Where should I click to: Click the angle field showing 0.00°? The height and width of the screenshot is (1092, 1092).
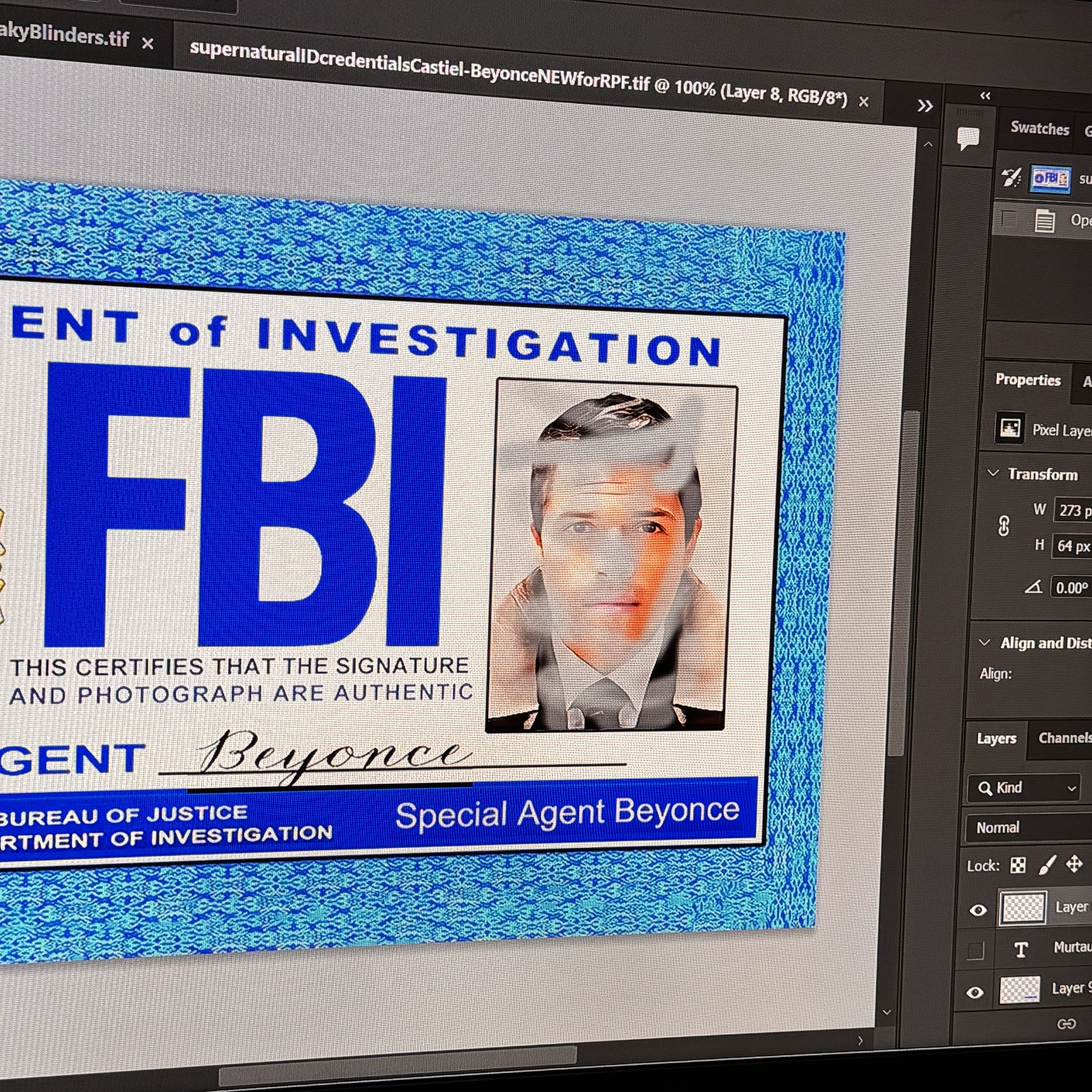(1071, 587)
